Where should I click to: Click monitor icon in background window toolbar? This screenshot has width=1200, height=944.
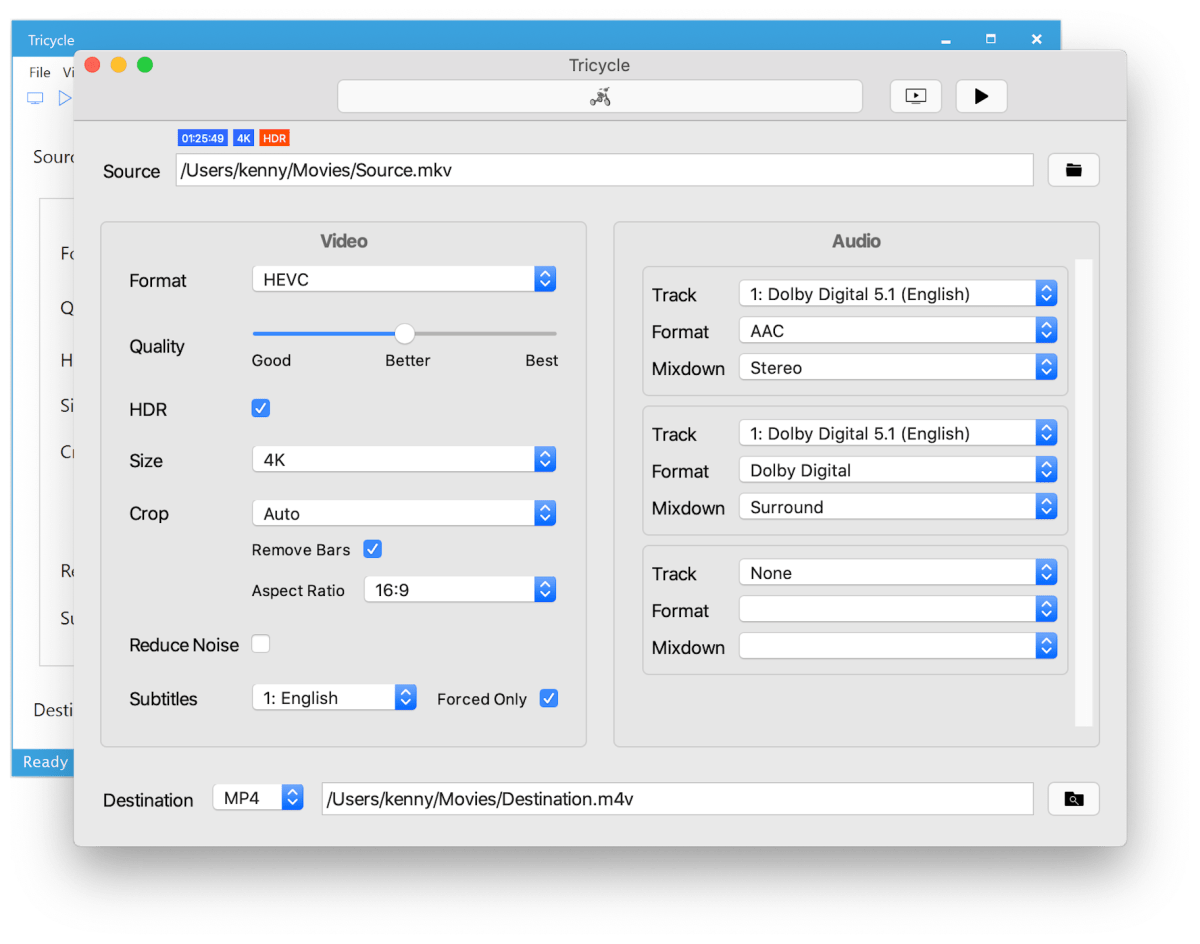[35, 98]
